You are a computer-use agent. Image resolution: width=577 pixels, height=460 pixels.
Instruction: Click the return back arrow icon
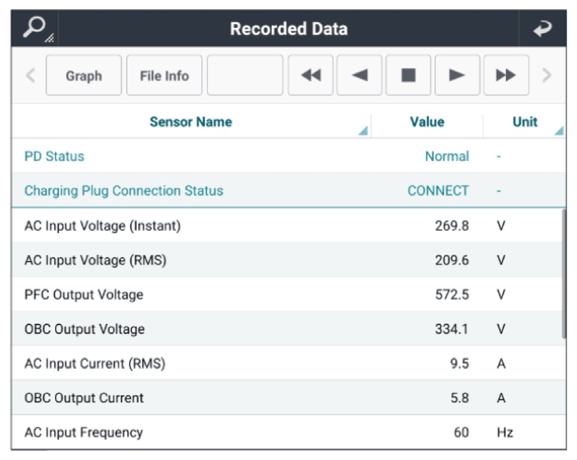click(543, 28)
